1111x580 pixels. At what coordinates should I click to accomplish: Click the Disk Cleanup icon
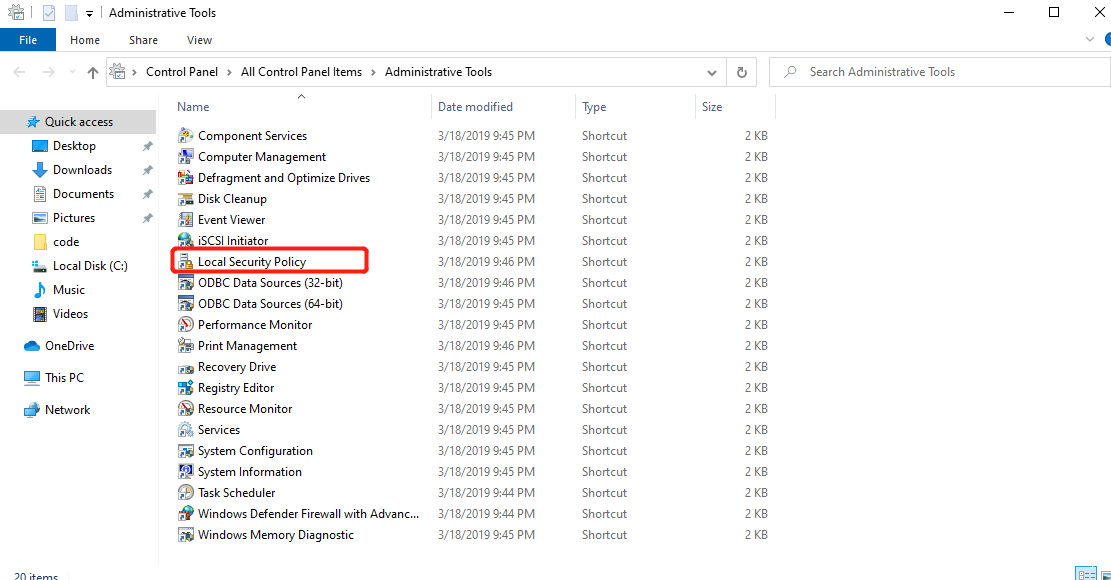pyautogui.click(x=186, y=199)
